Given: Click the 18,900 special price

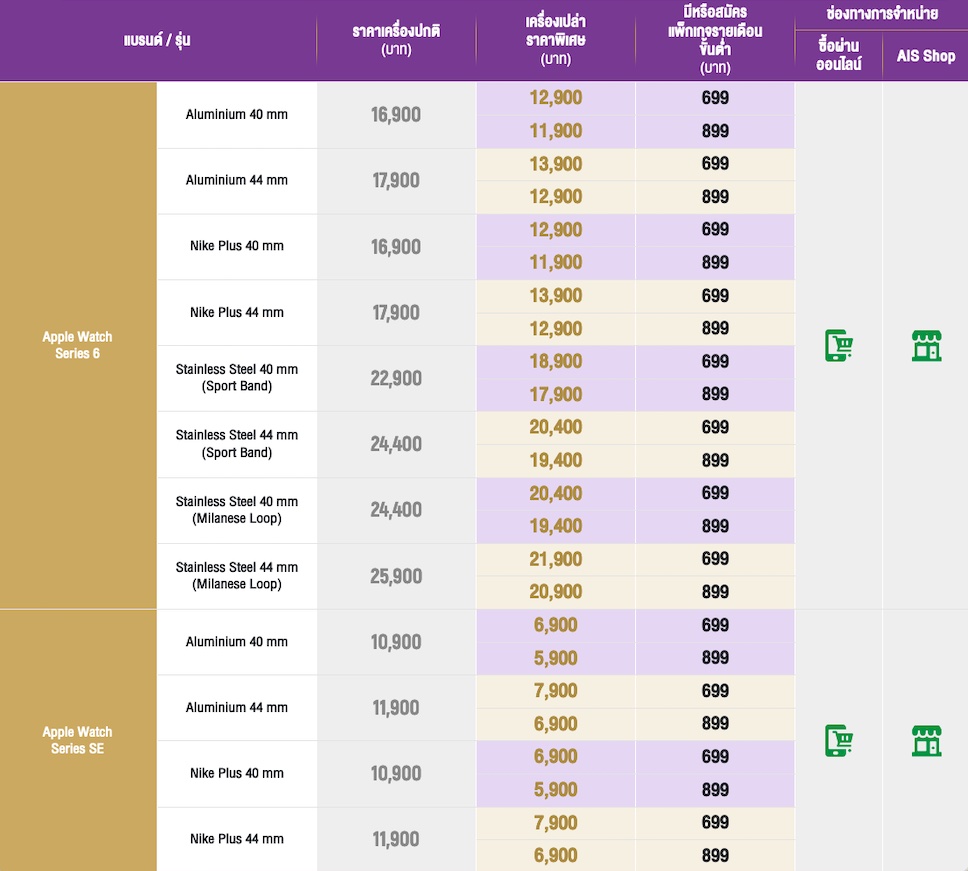Looking at the screenshot, I should [555, 361].
